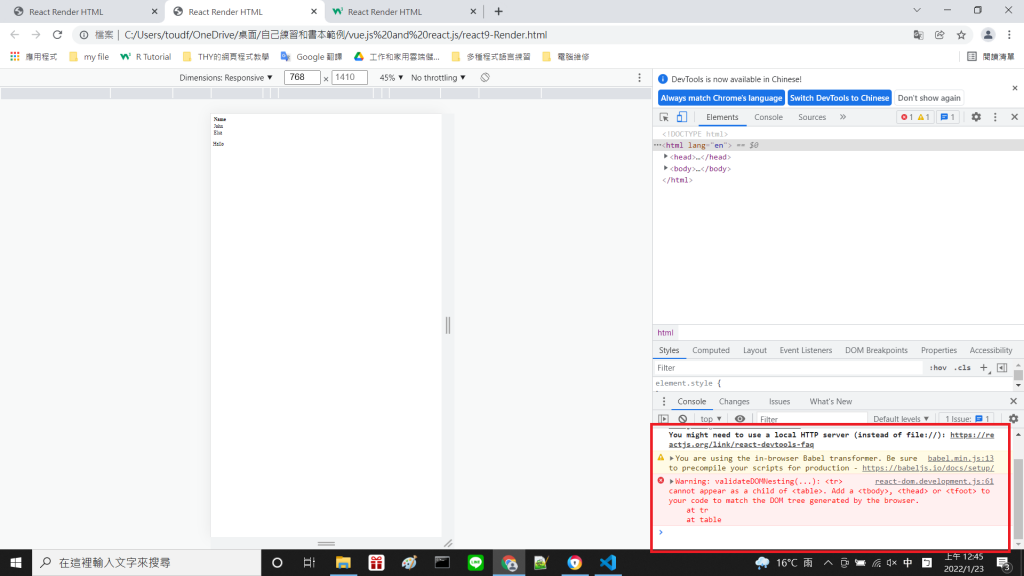Switch to the Sources tab
The image size is (1024, 576).
(812, 117)
